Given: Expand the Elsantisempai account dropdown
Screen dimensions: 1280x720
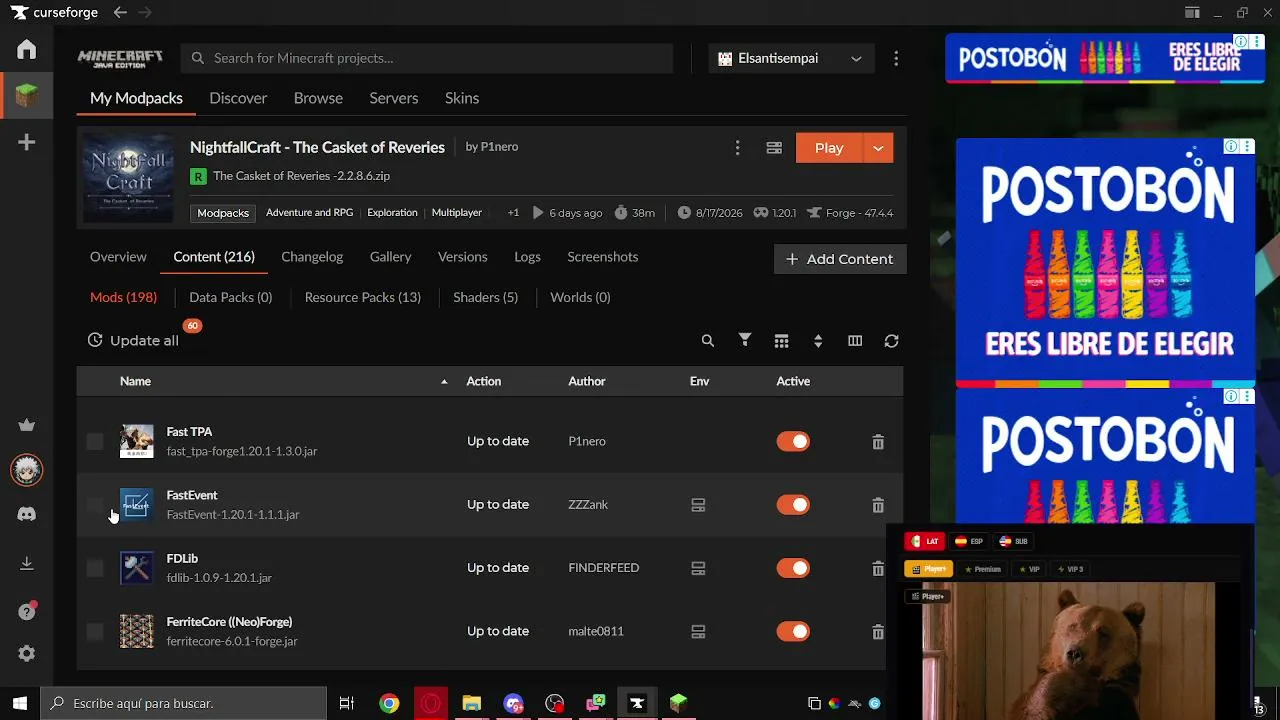Looking at the screenshot, I should [x=791, y=58].
